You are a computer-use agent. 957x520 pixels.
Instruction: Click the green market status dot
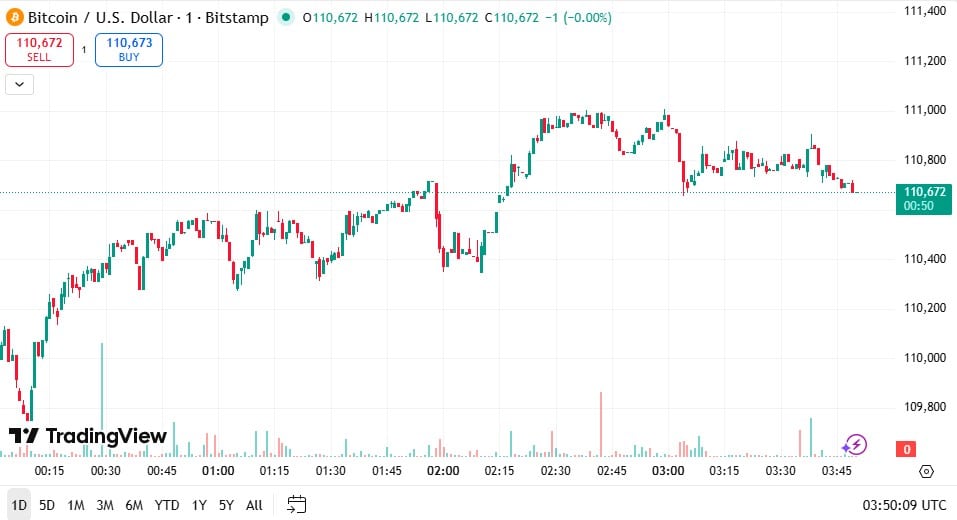point(287,18)
